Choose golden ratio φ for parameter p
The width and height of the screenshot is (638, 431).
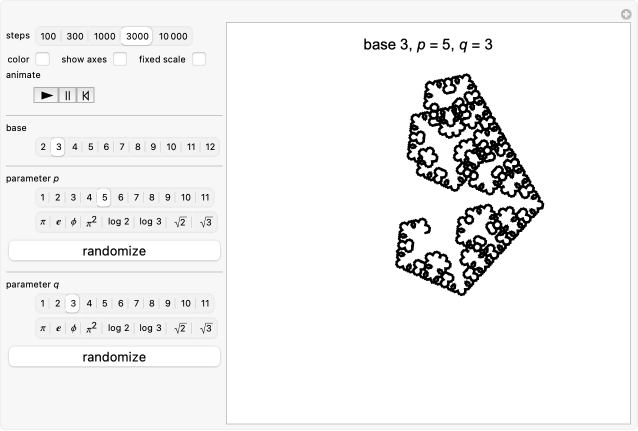pos(73,222)
